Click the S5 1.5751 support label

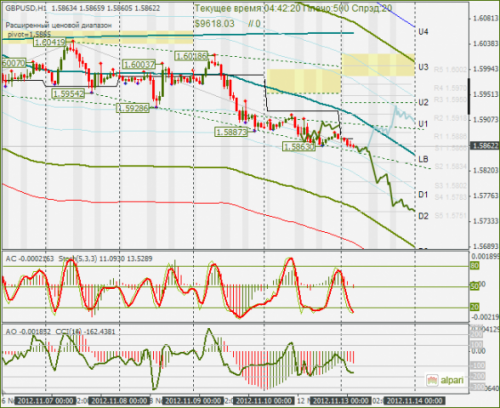click(450, 216)
